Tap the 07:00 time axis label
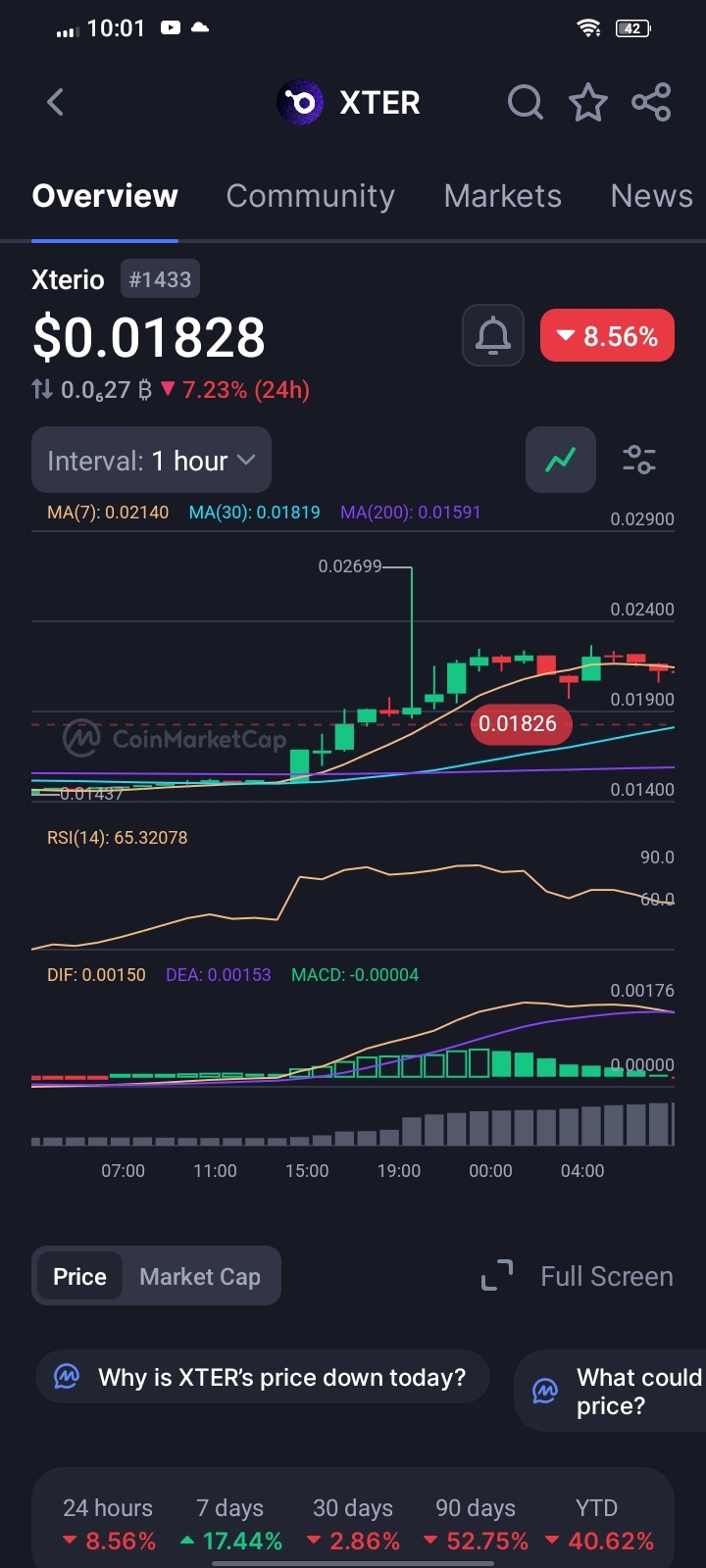This screenshot has width=706, height=1568. tap(123, 1170)
